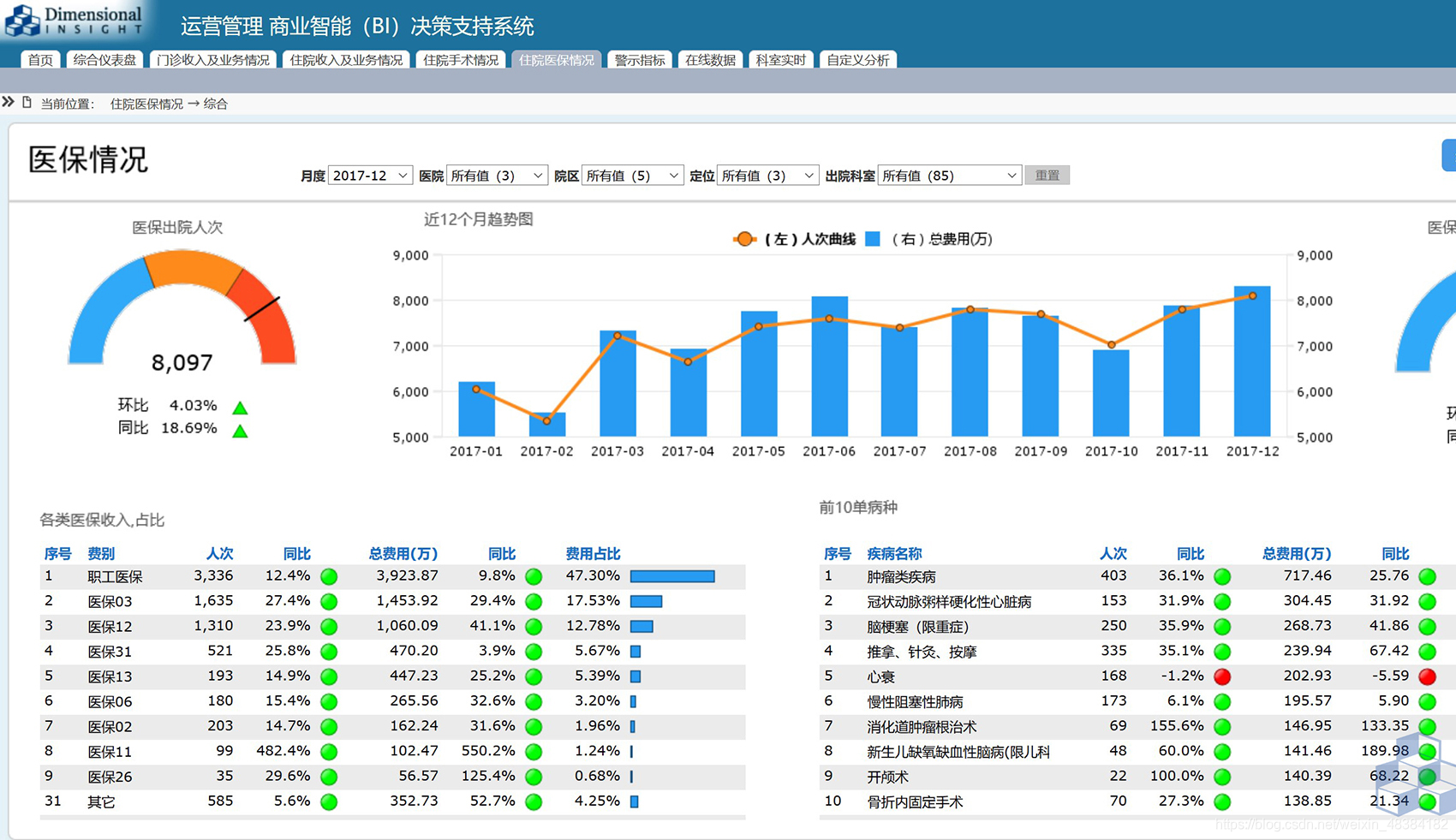Click the green indicator next to 27.4% in 医保03 row
Image resolution: width=1456 pixels, height=840 pixels.
click(329, 601)
